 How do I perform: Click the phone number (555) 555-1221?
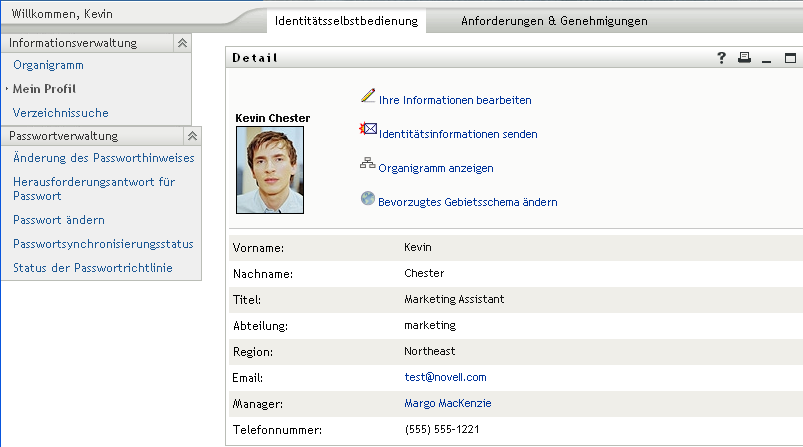442,430
